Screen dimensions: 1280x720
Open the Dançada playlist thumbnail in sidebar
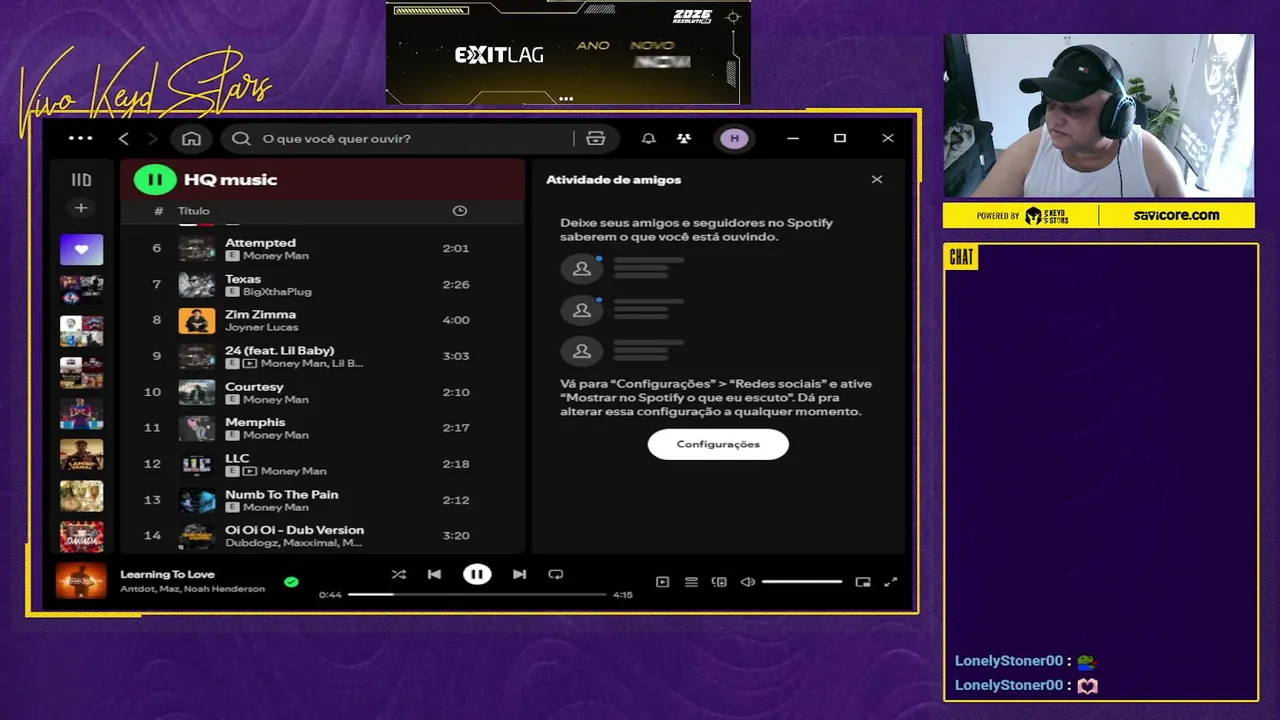[x=81, y=536]
